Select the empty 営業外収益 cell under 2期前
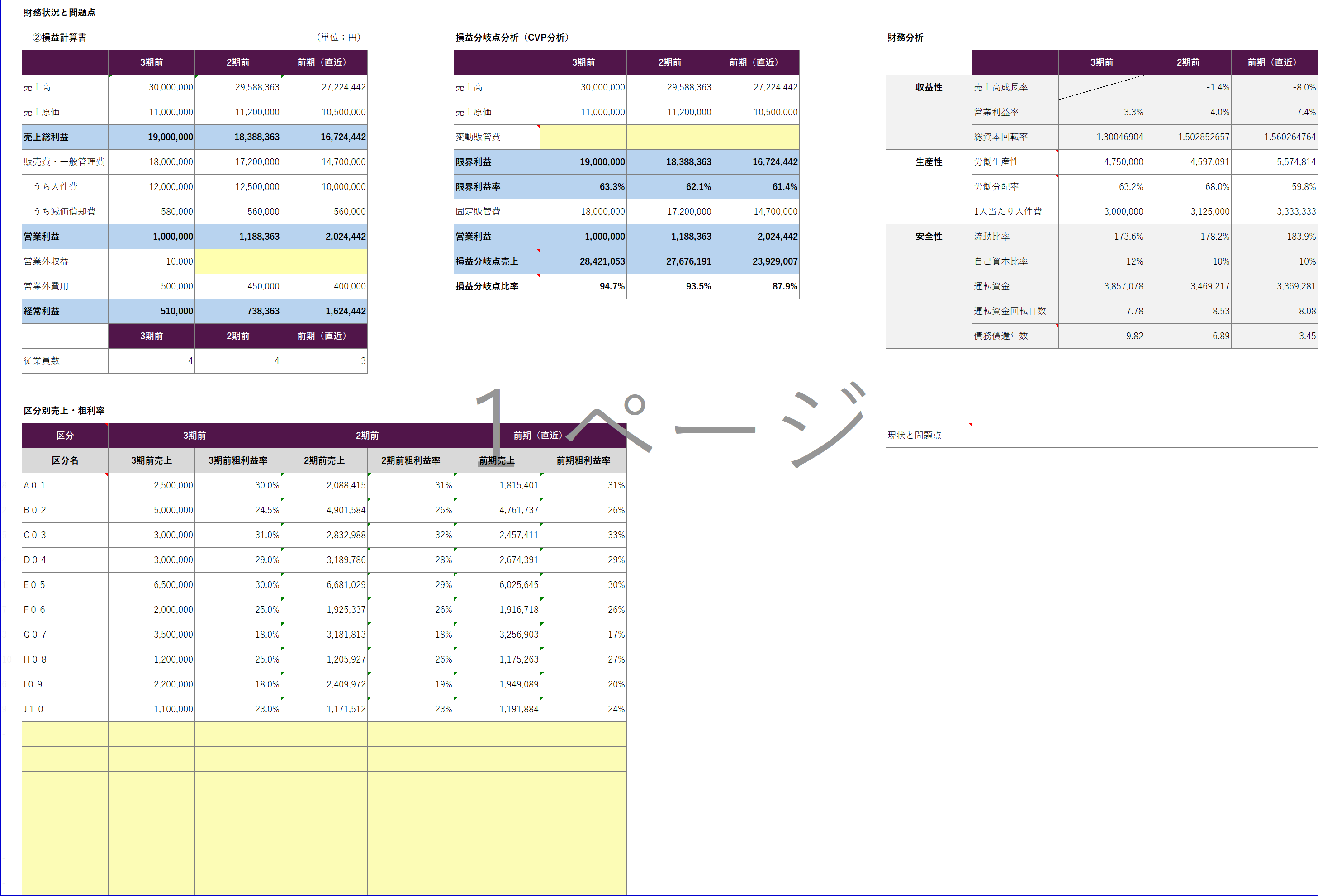 coord(237,261)
